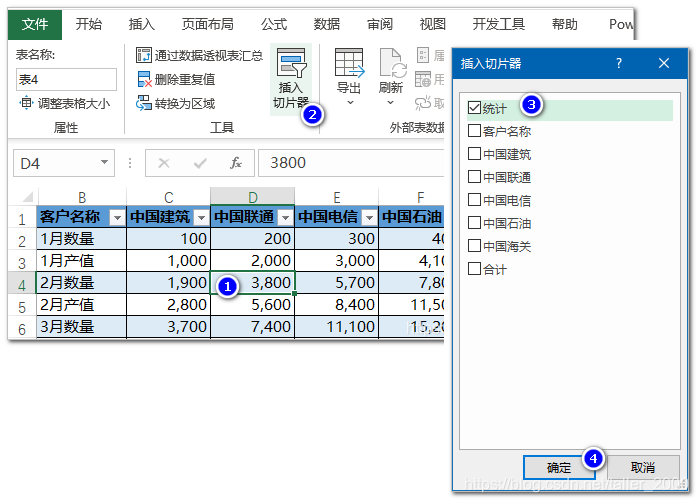Screen dimensions: 699x503
Task: Close the 插入切片器 dialog
Action: [x=664, y=63]
